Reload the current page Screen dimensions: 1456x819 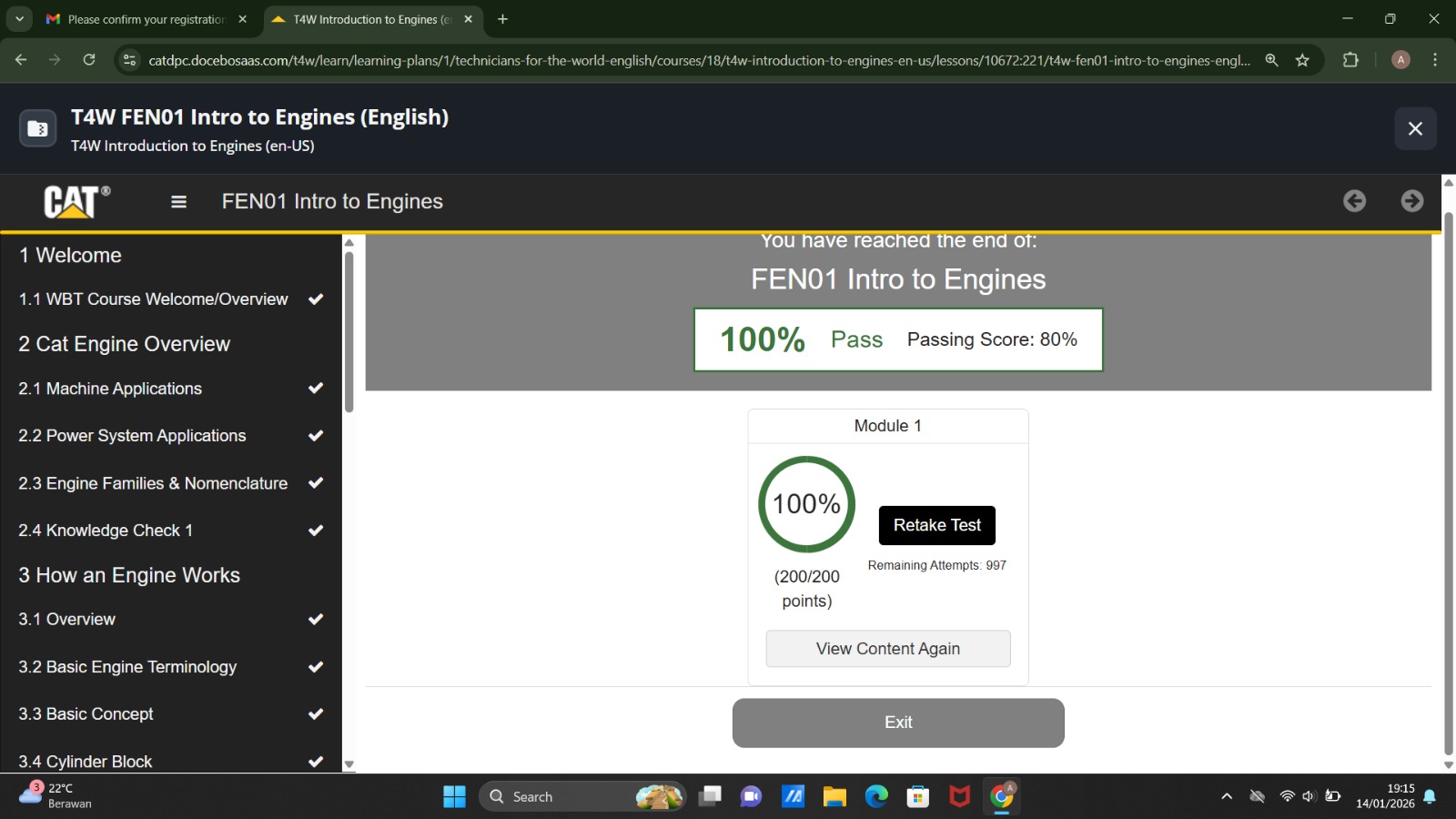89,60
